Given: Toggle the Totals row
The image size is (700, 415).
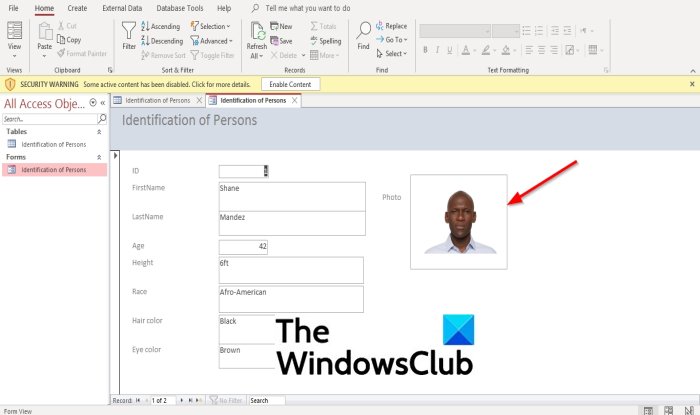Looking at the screenshot, I should click(x=323, y=26).
